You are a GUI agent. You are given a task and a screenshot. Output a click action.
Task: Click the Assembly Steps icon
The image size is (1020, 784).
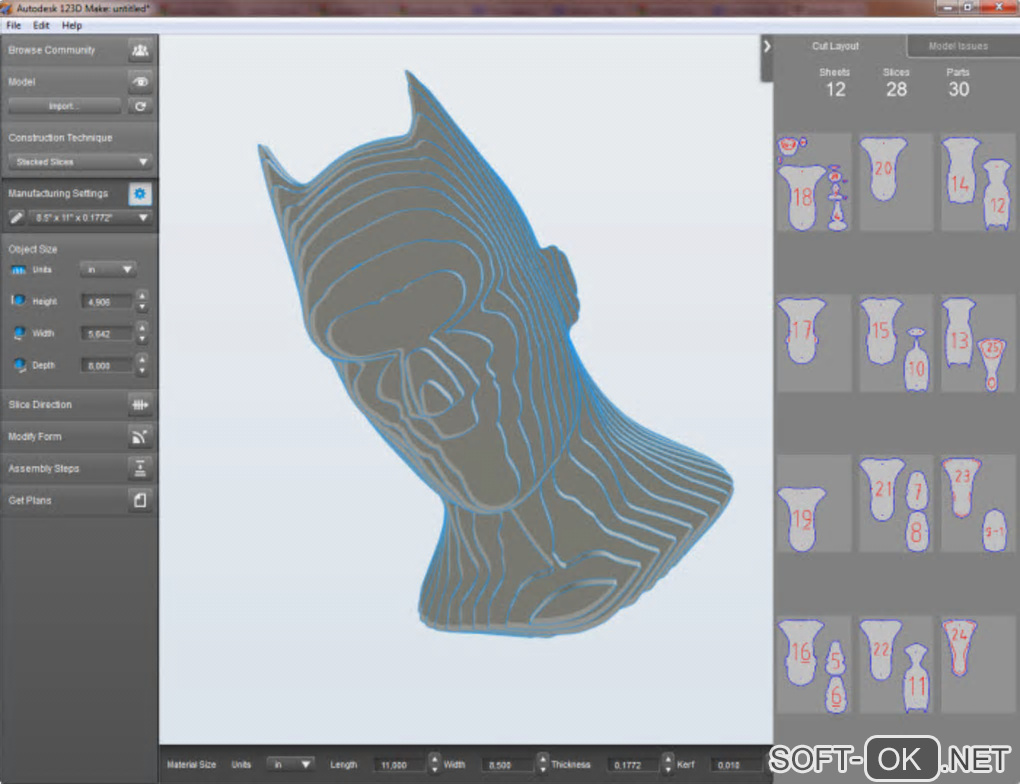point(140,468)
